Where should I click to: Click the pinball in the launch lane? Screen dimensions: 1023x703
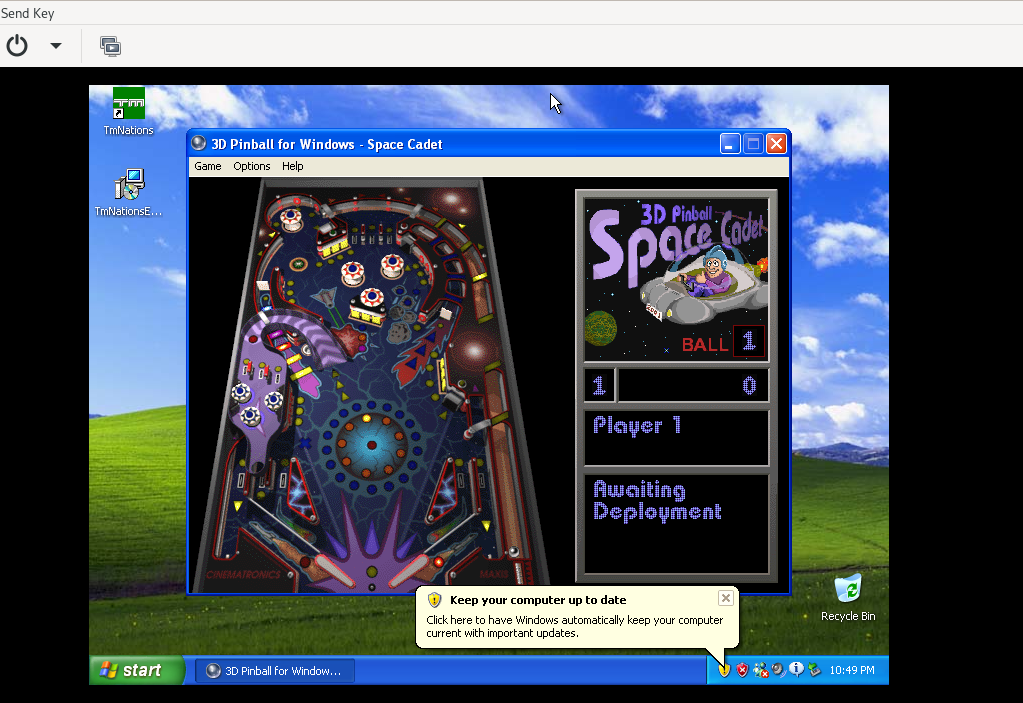(x=514, y=552)
